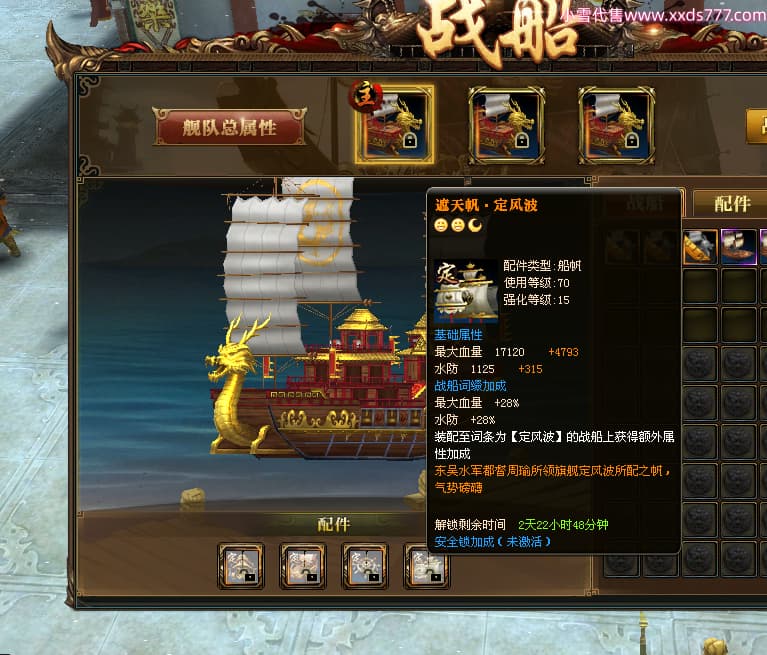The width and height of the screenshot is (767, 655).
Task: Click the first equipped accessory slot below ship
Action: click(x=241, y=566)
